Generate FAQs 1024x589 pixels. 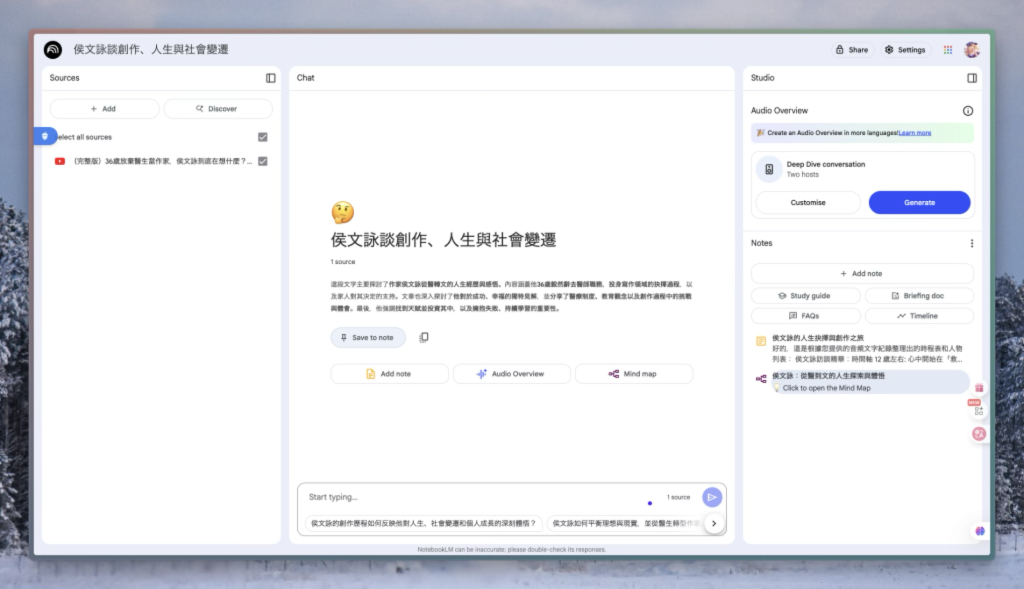806,316
